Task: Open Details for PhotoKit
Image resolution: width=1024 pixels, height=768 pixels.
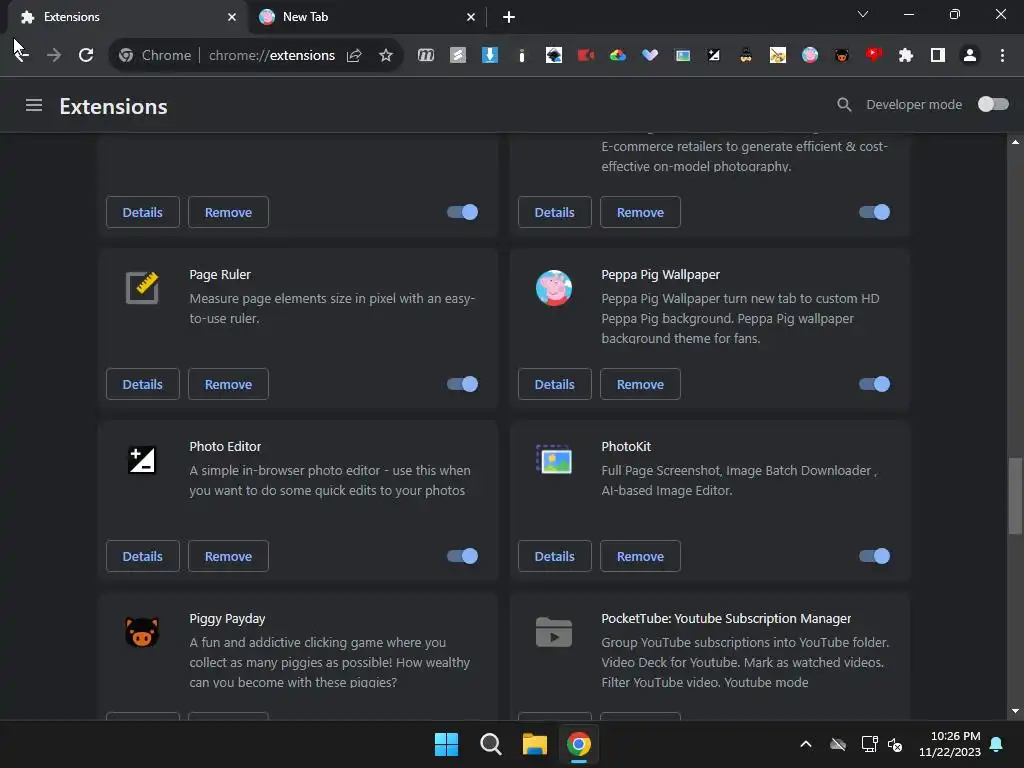Action: (x=554, y=556)
